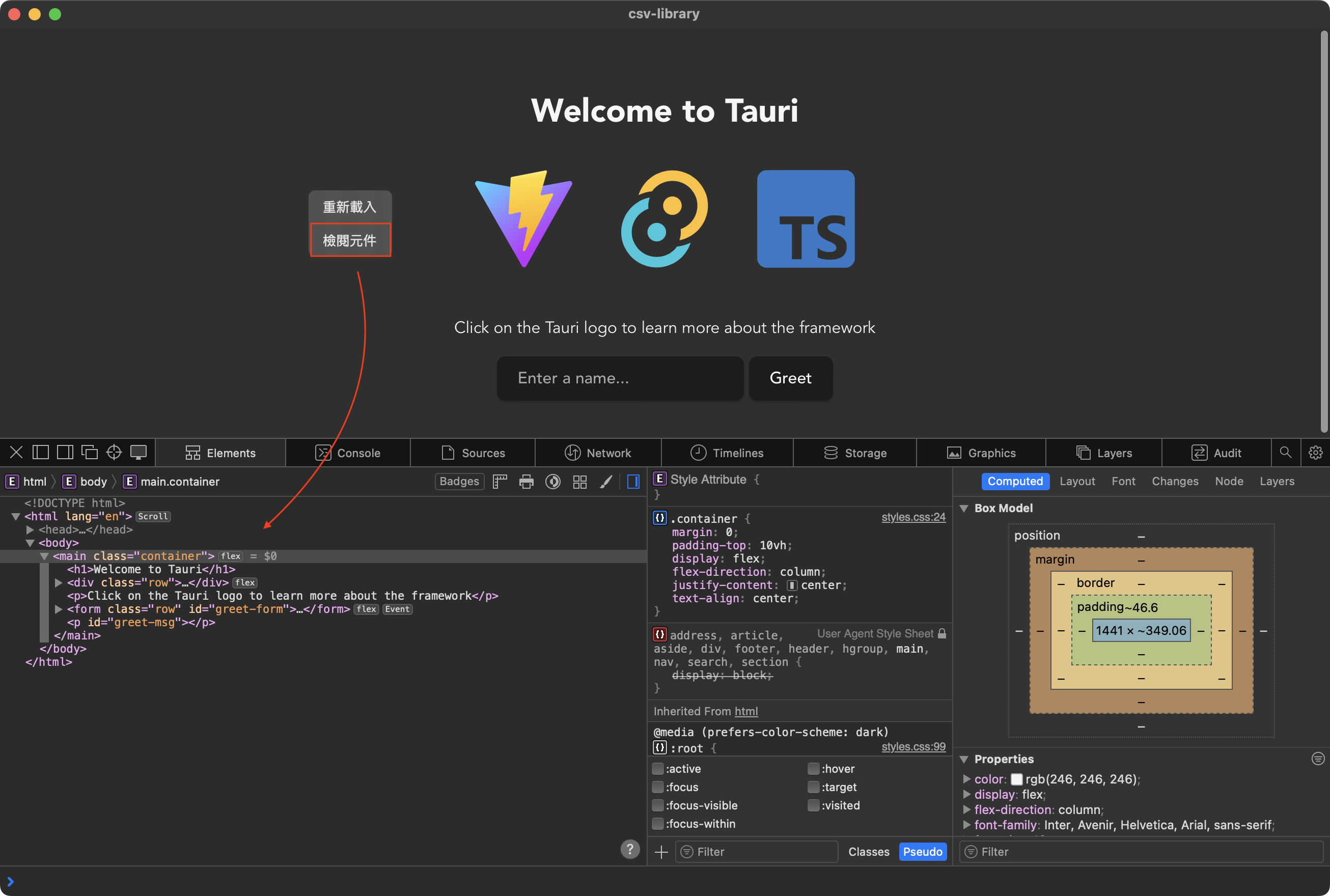1330x896 pixels.
Task: Enable the :focus-within checkbox
Action: [658, 823]
